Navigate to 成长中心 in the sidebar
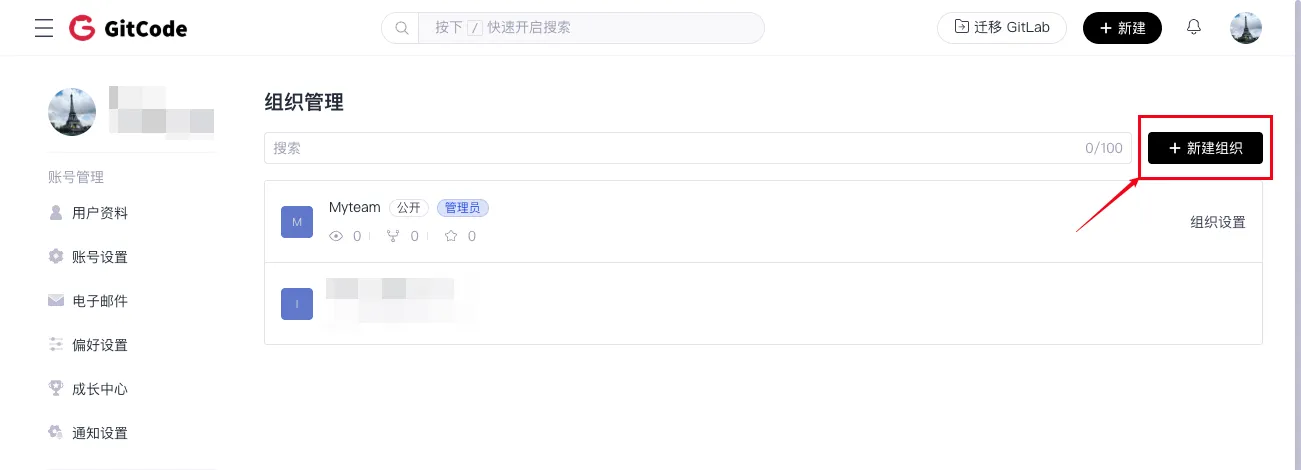The height and width of the screenshot is (470, 1301). pyautogui.click(x=100, y=389)
